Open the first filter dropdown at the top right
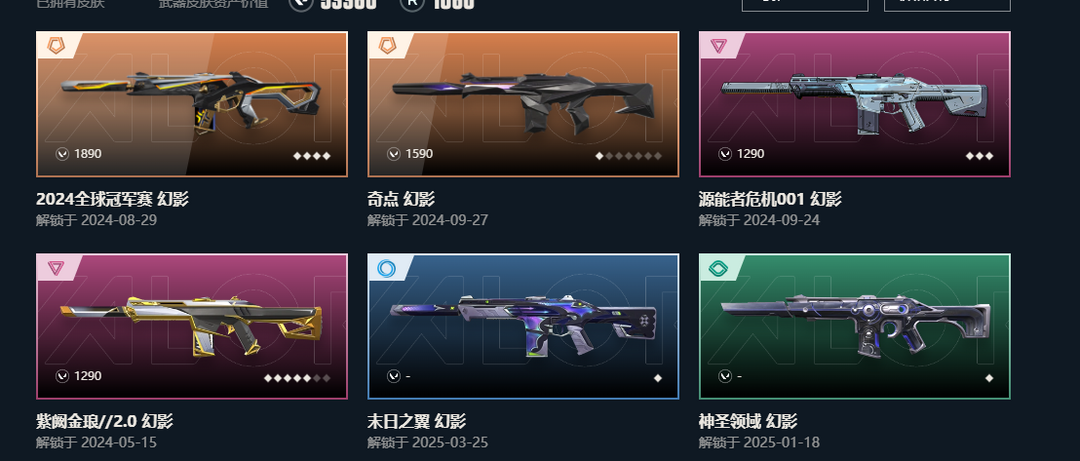This screenshot has height=461, width=1080. click(804, 4)
